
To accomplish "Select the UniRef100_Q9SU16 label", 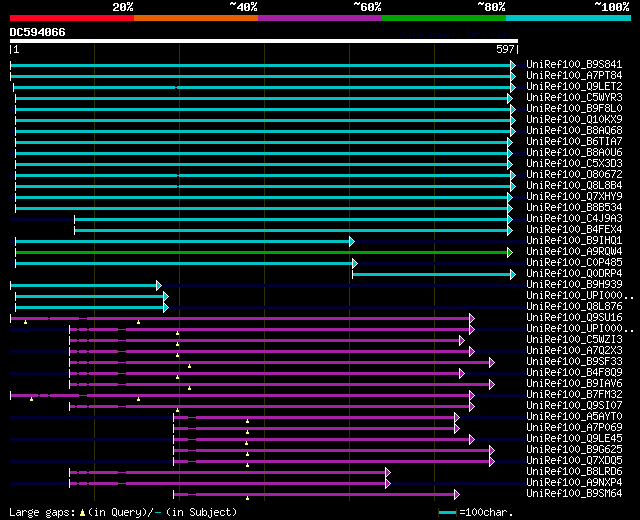I will [x=574, y=318].
